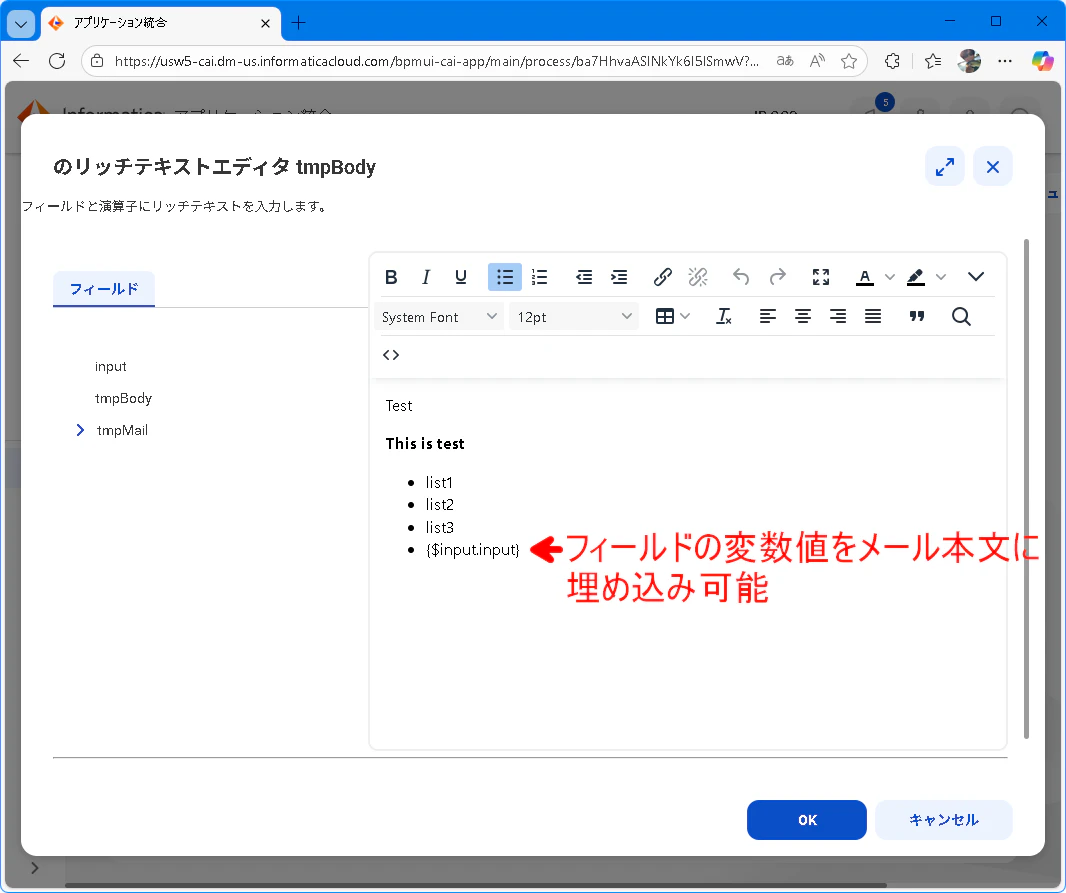Open the System Font dropdown
1066x893 pixels.
click(x=439, y=317)
